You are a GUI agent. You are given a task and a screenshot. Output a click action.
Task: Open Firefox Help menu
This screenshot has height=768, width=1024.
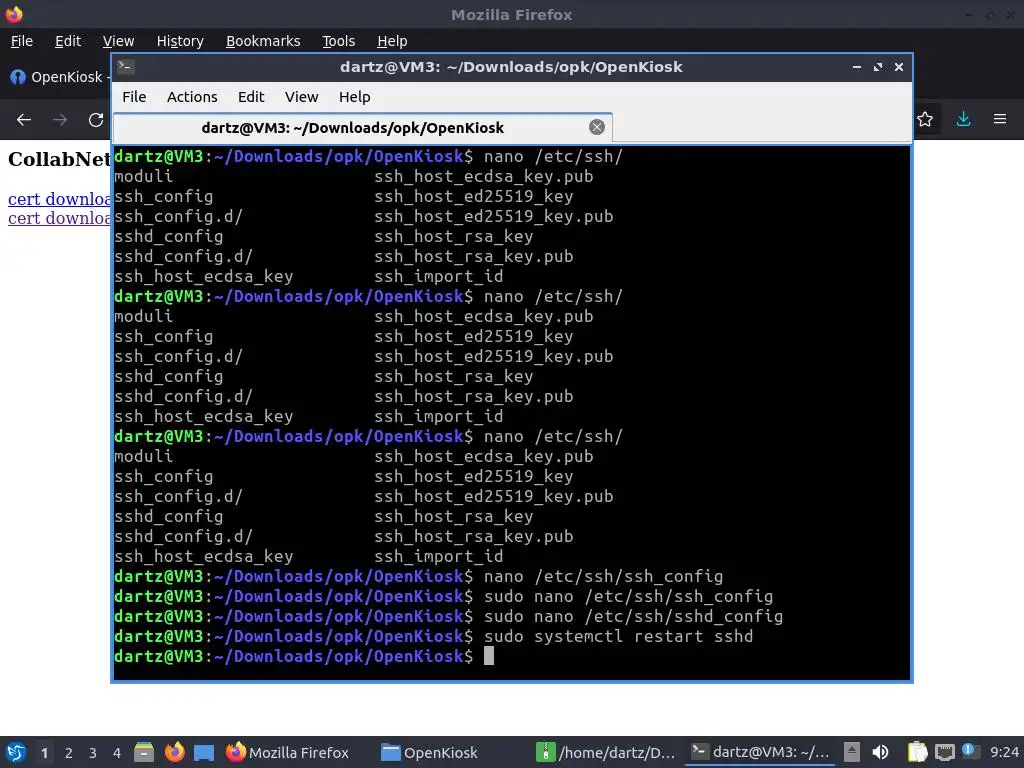[392, 41]
